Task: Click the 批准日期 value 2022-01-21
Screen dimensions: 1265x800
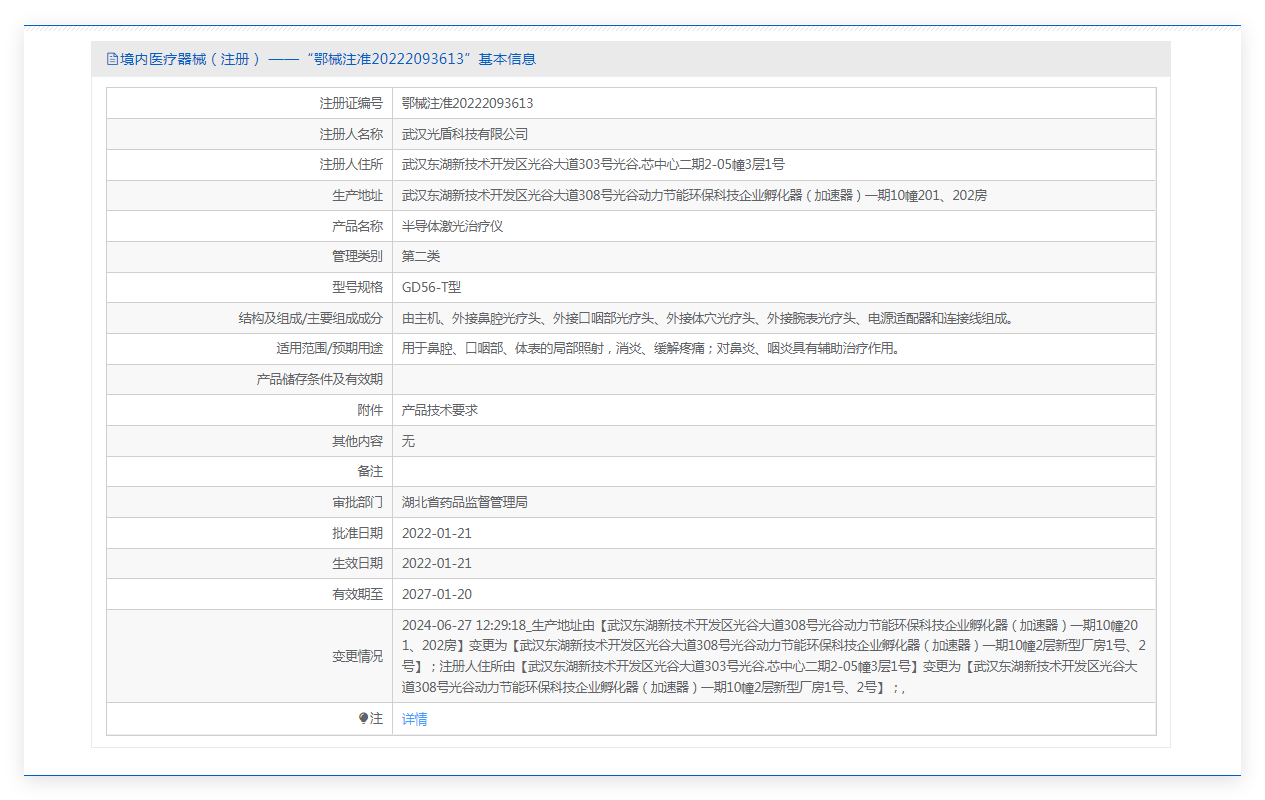Action: coord(436,533)
